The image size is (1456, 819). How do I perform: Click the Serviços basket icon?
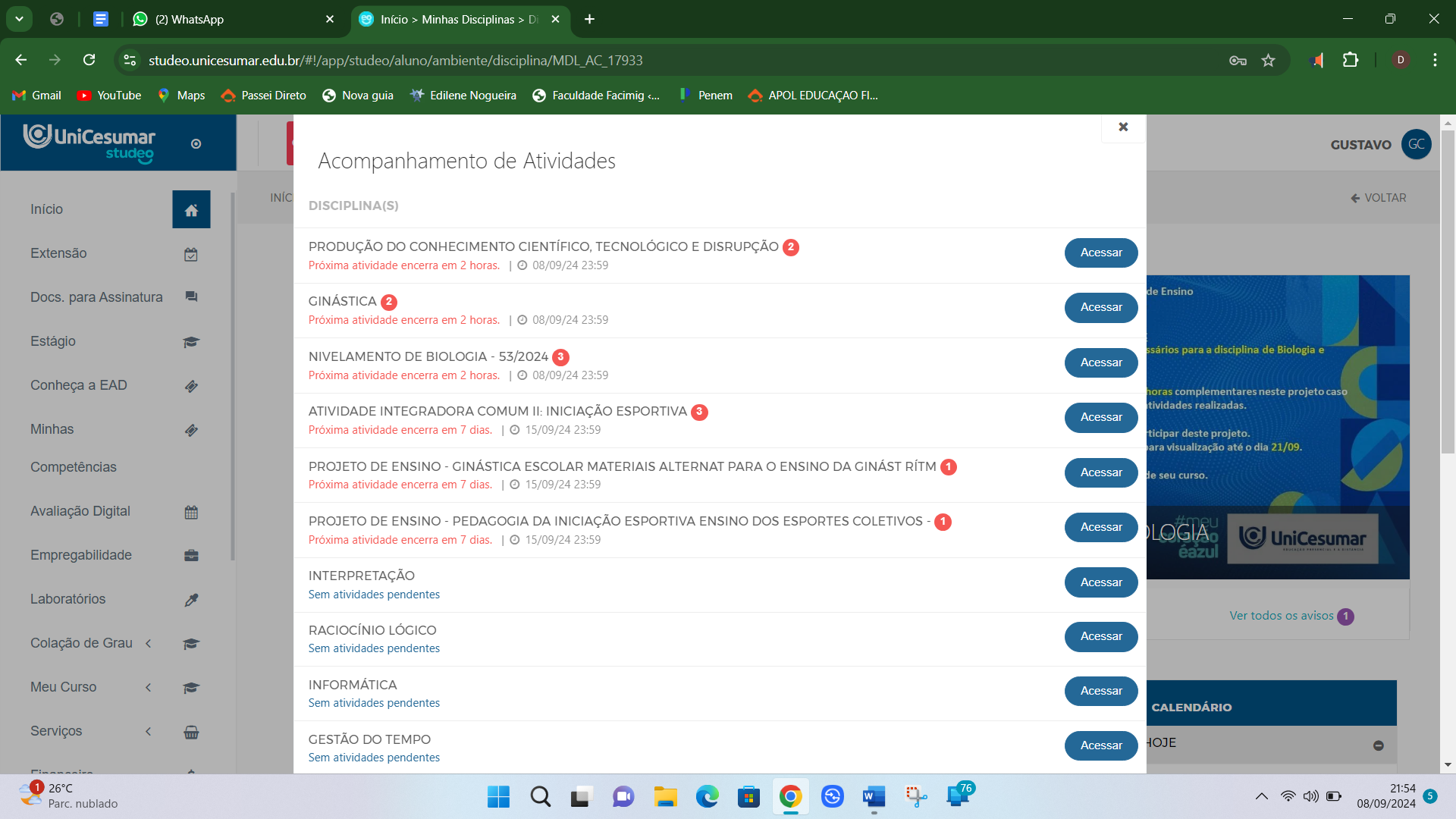coord(191,733)
